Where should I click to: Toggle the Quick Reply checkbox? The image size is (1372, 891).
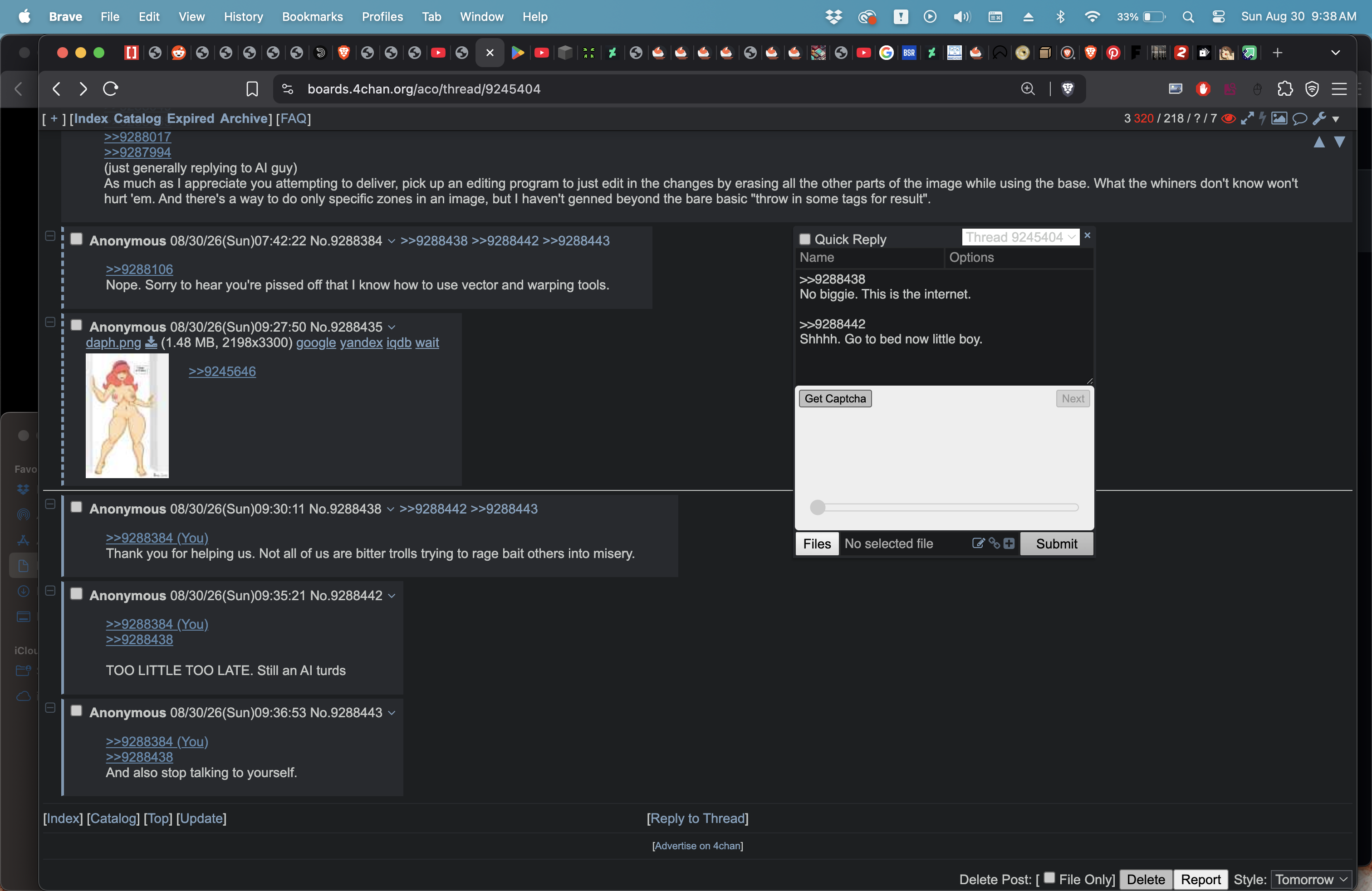pyautogui.click(x=805, y=239)
